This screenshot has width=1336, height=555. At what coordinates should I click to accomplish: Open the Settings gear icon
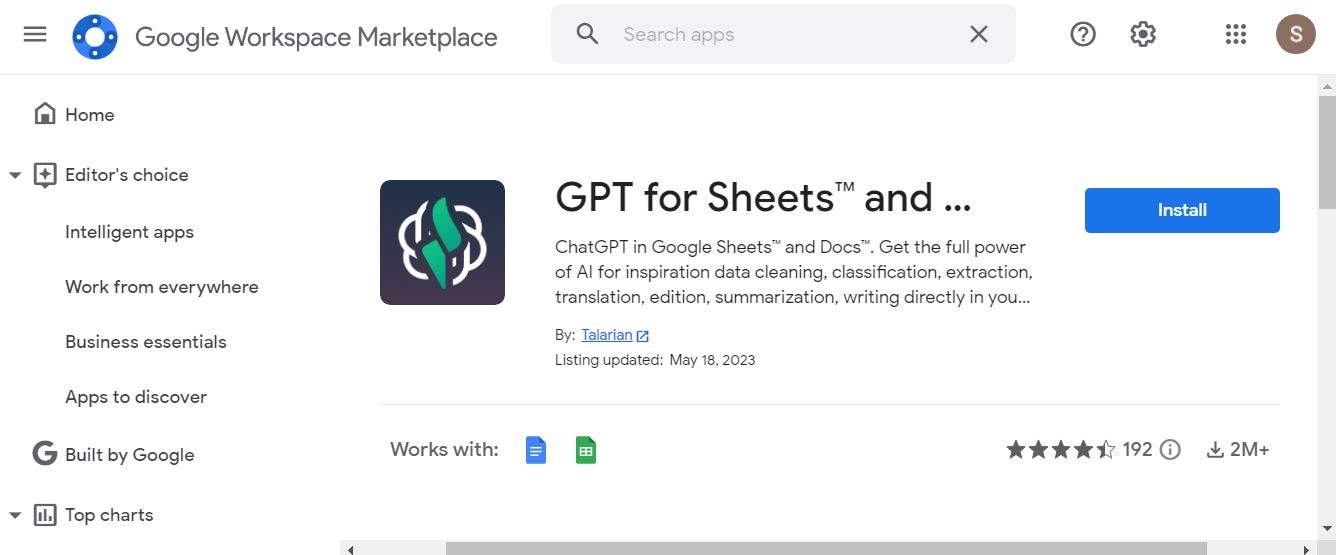pos(1143,35)
